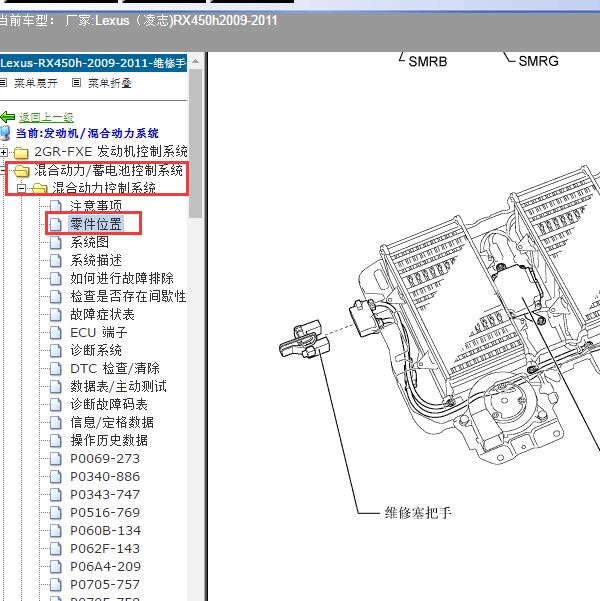
Task: Open DTC P0343-747 entry
Action: pos(105,494)
